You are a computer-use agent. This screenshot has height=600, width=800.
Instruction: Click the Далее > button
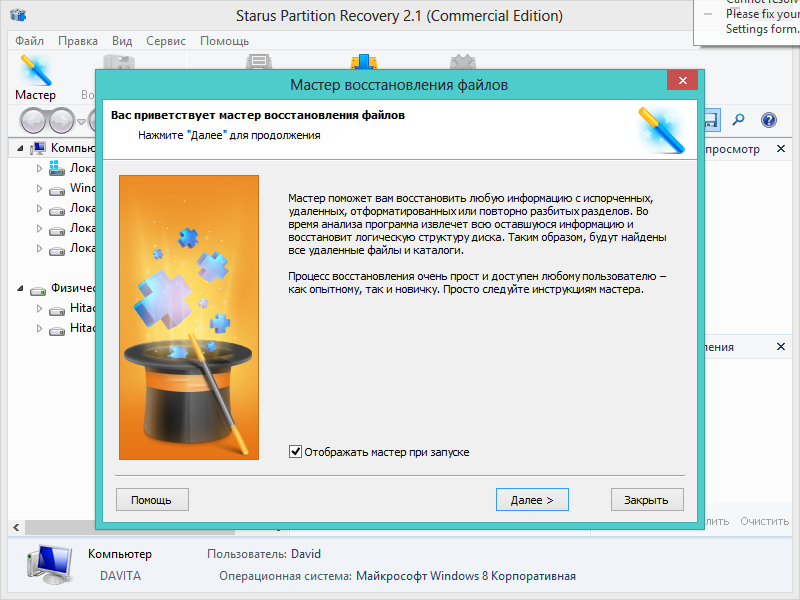(x=532, y=500)
